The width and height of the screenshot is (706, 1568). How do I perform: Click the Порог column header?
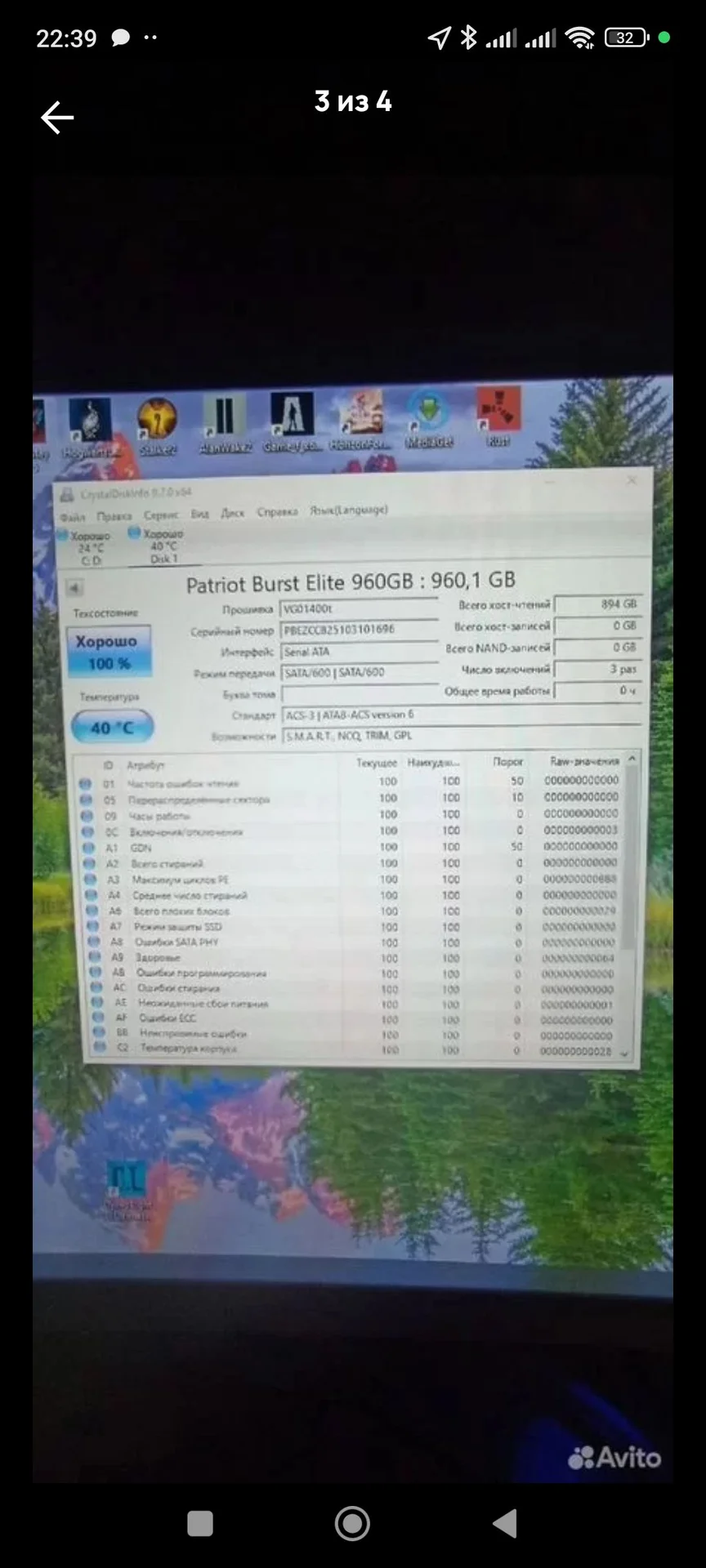(x=507, y=761)
